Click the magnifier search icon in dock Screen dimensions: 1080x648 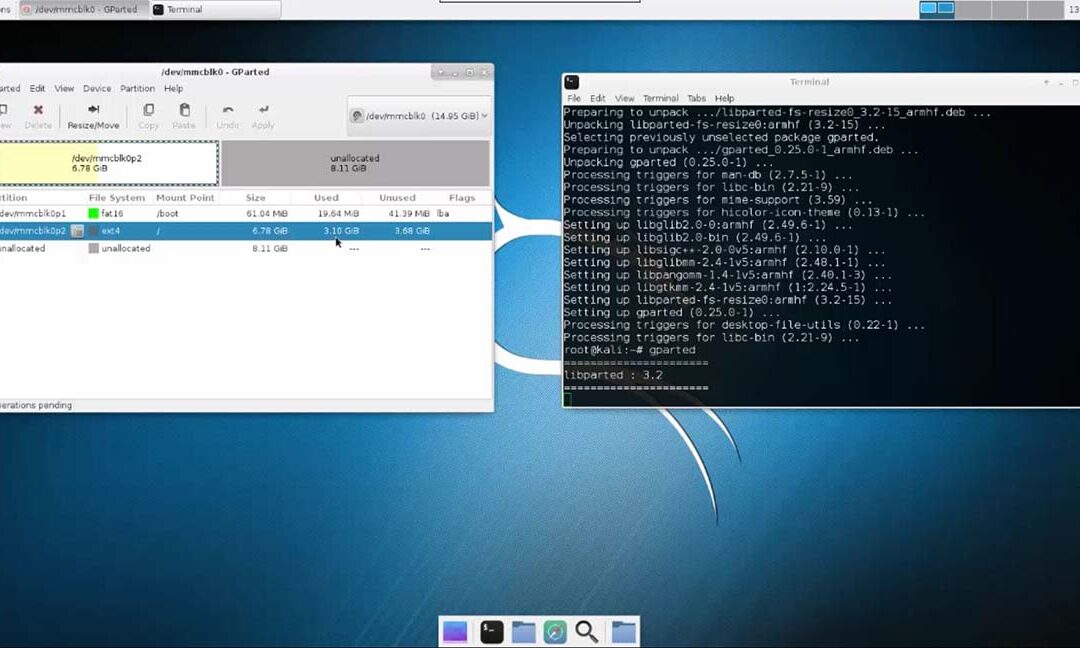[587, 631]
